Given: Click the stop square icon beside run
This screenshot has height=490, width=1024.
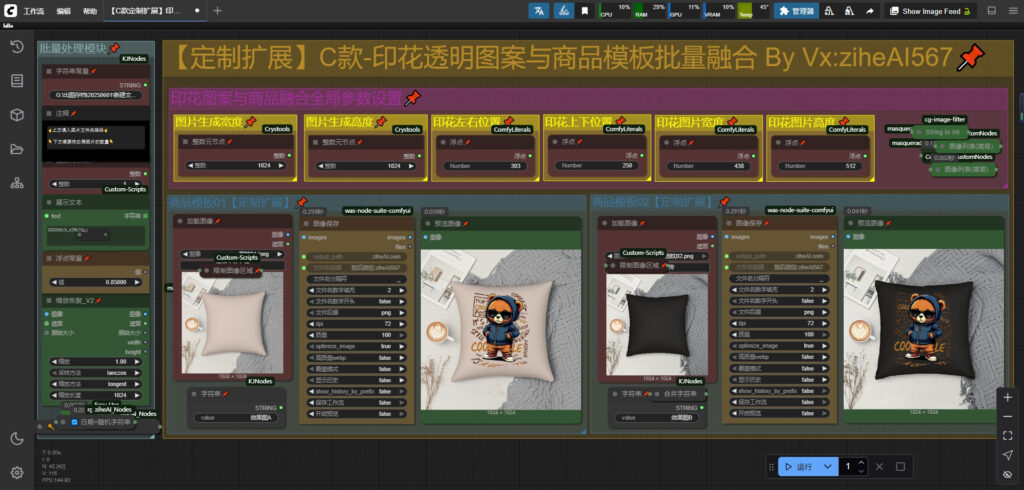Looking at the screenshot, I should pos(900,466).
